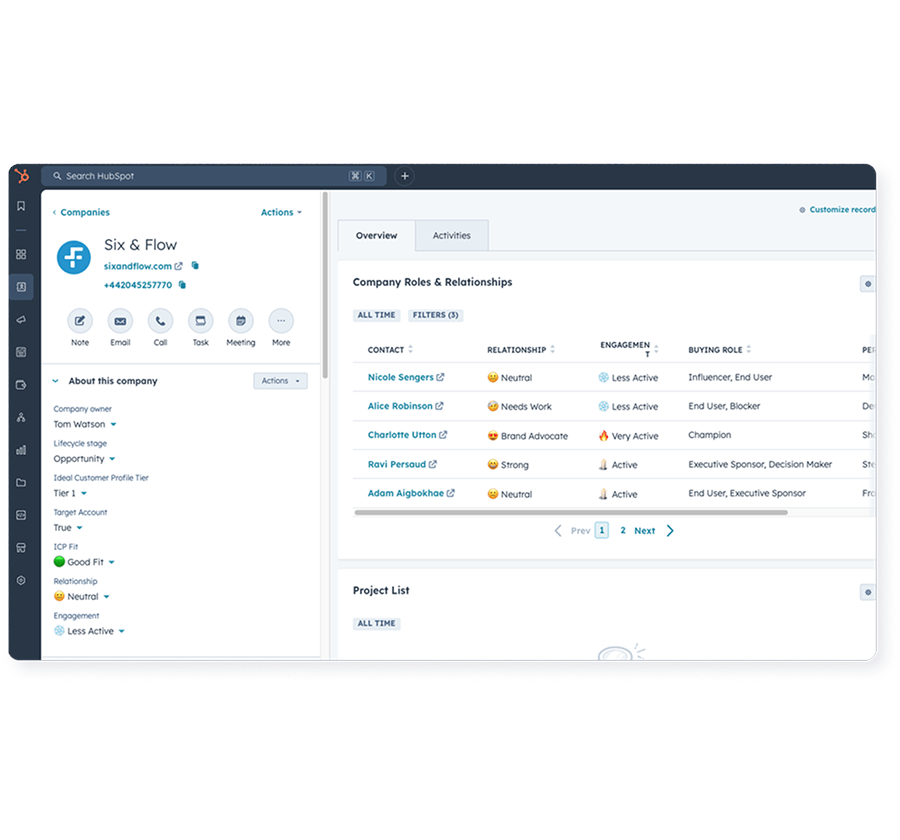
Task: Open Ravi Persaud external link icon
Action: coord(433,464)
